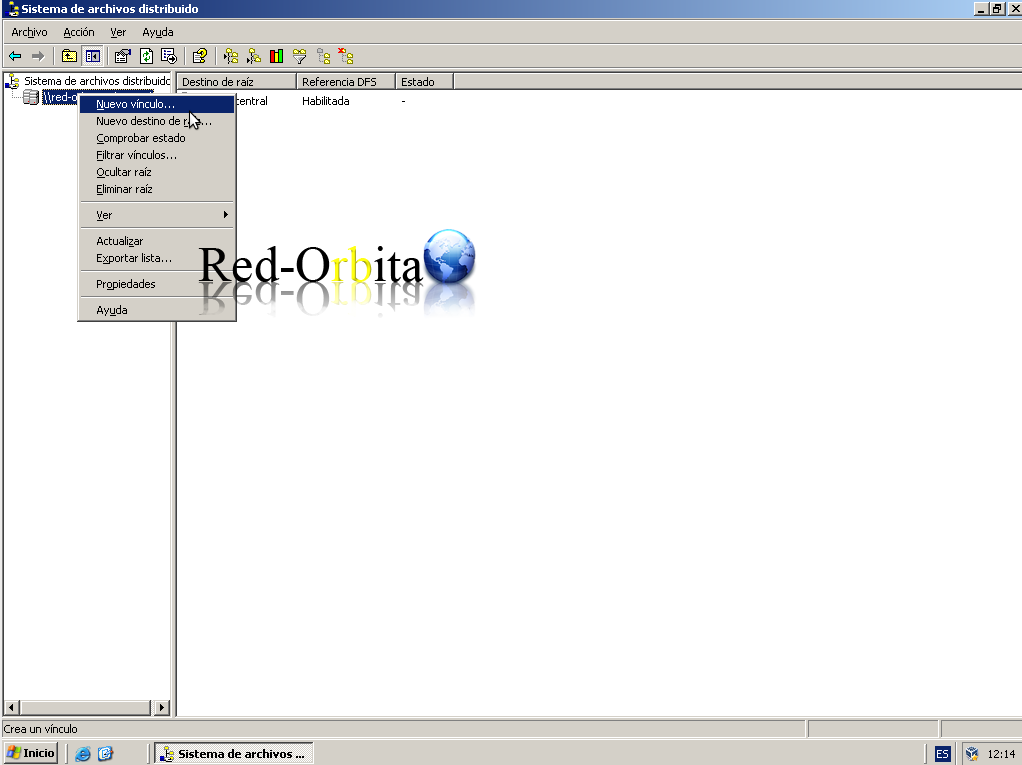Activate Sistema de archivos taskbar button
Image resolution: width=1022 pixels, height=765 pixels.
pos(234,754)
